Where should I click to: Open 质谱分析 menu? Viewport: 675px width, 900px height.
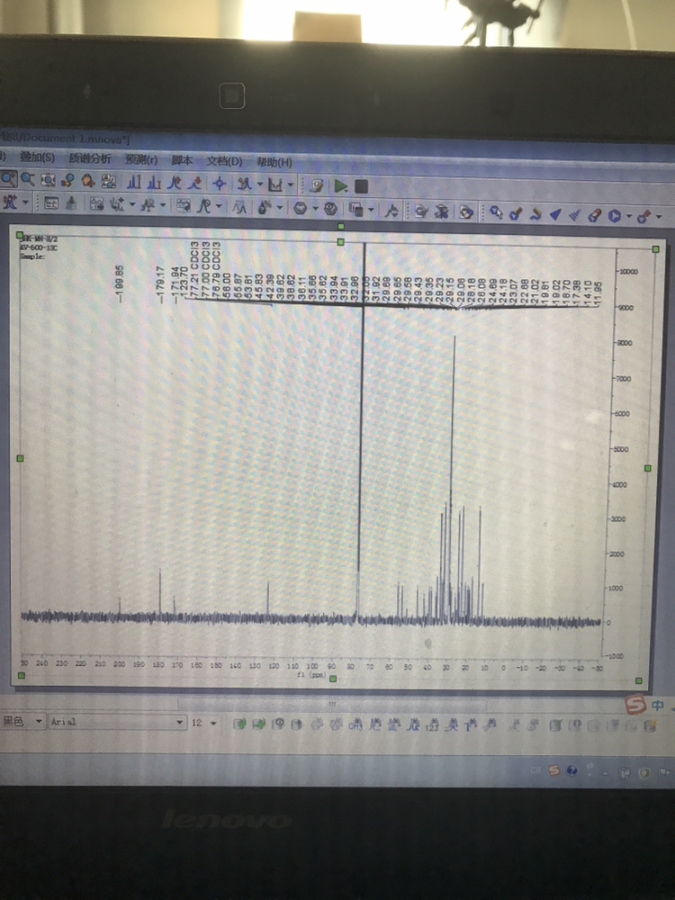[90, 158]
